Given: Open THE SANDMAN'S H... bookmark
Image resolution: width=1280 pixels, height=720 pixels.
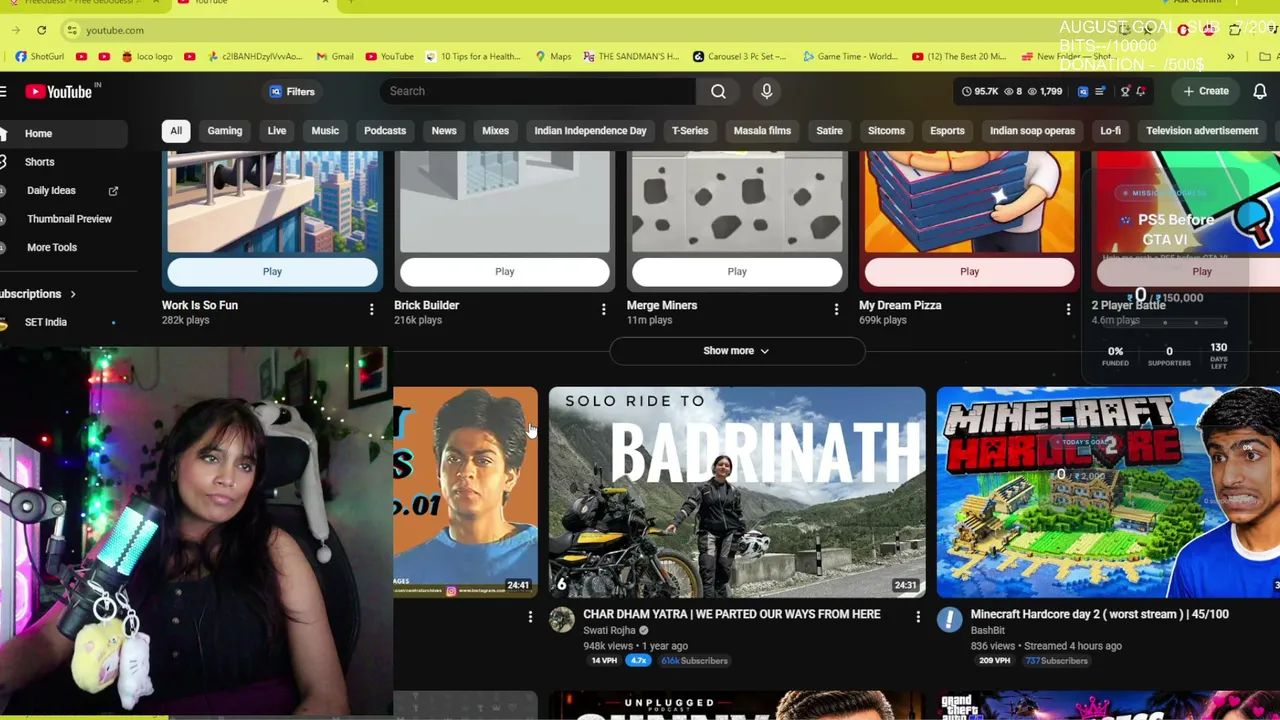Looking at the screenshot, I should (632, 57).
